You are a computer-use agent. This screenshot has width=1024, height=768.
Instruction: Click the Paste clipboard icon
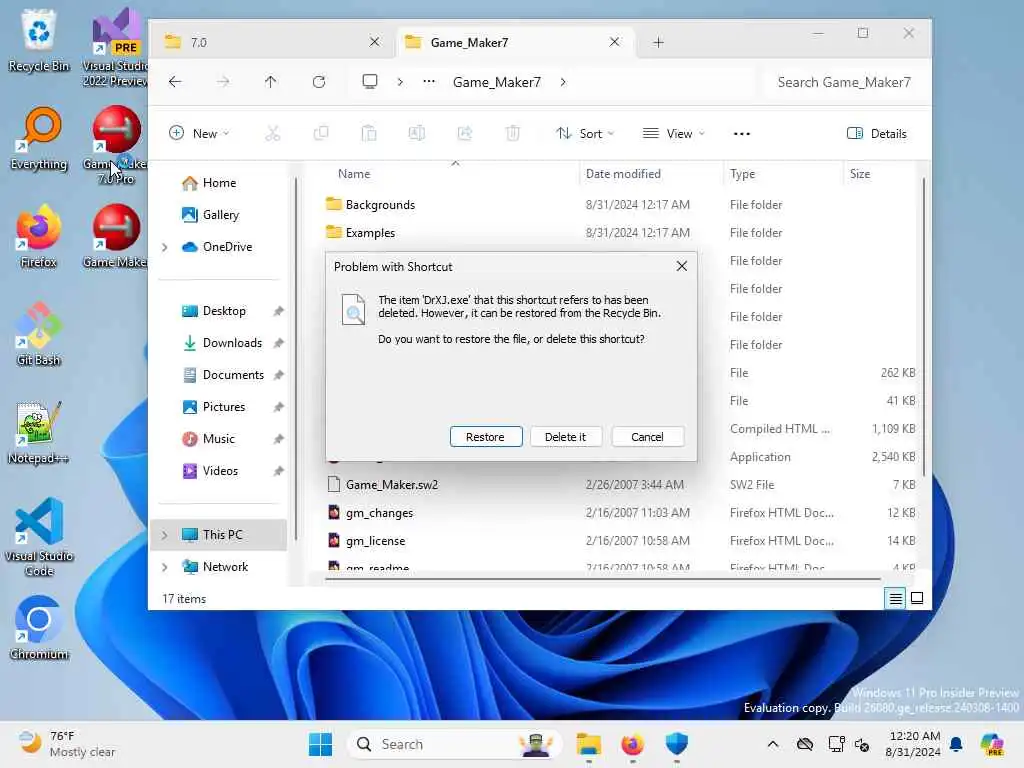pos(369,134)
